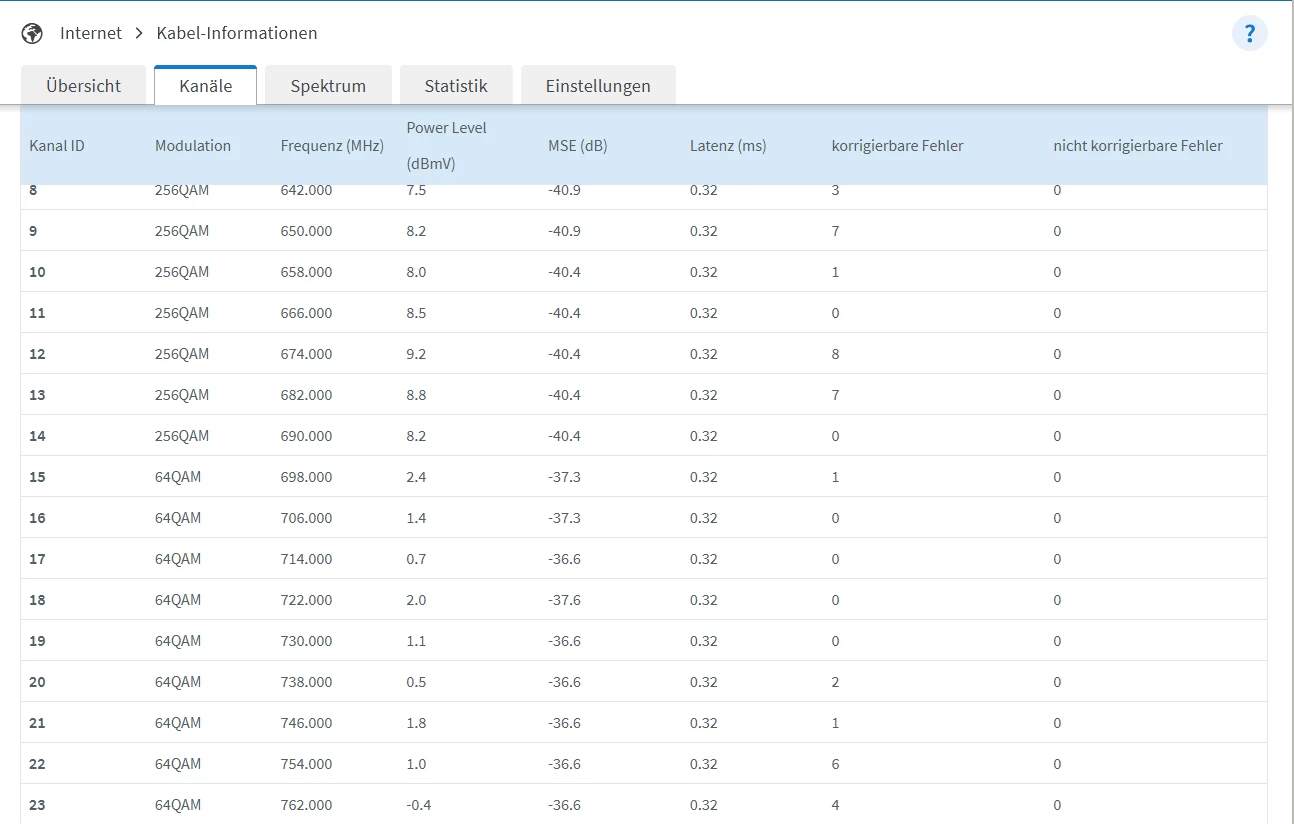Select the Kanäle tab
The image size is (1294, 824).
pos(205,86)
